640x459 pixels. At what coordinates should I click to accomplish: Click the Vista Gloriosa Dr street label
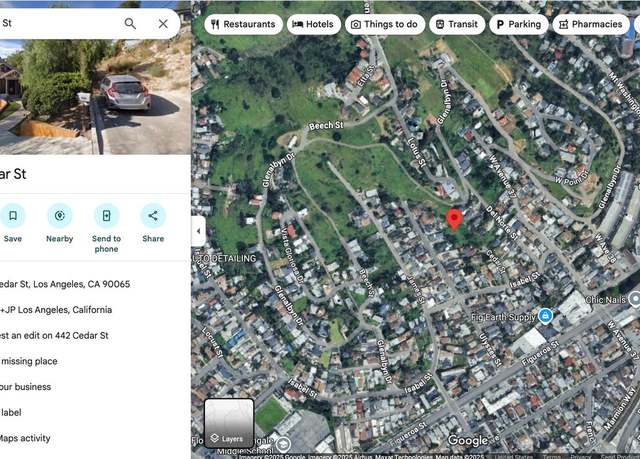click(292, 255)
